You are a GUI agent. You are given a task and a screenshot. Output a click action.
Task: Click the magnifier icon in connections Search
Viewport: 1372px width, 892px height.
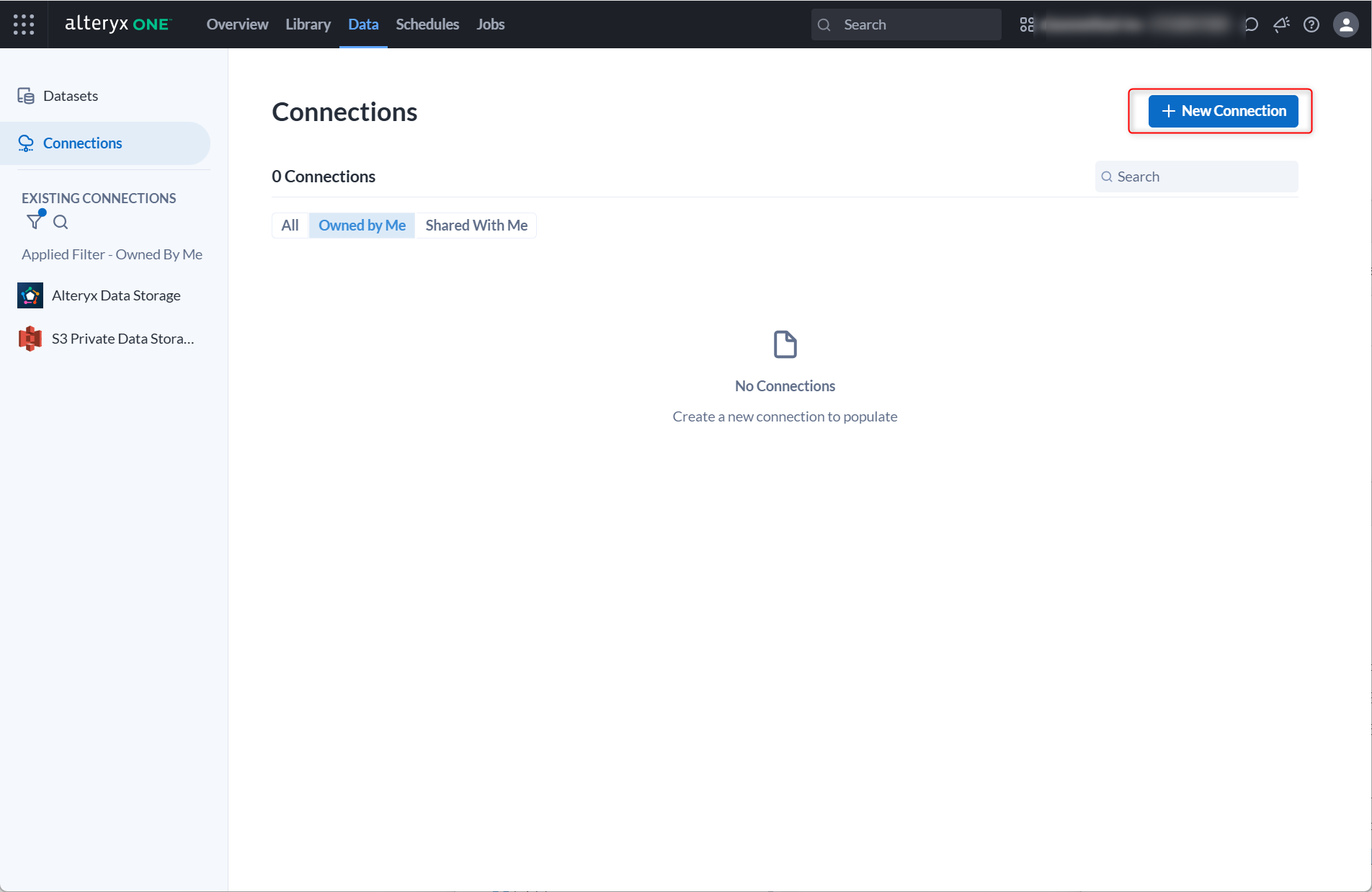click(x=1107, y=177)
